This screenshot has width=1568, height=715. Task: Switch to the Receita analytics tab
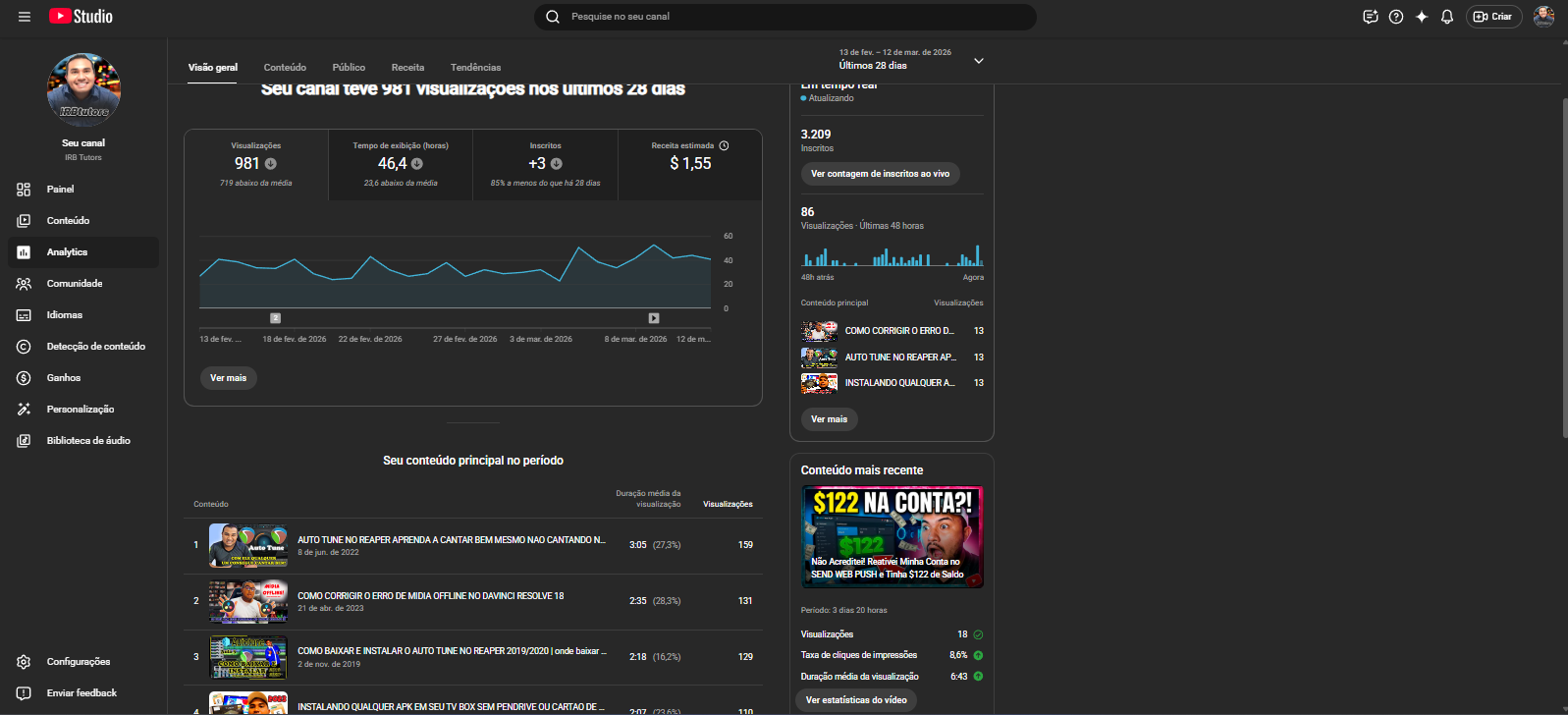tap(407, 68)
